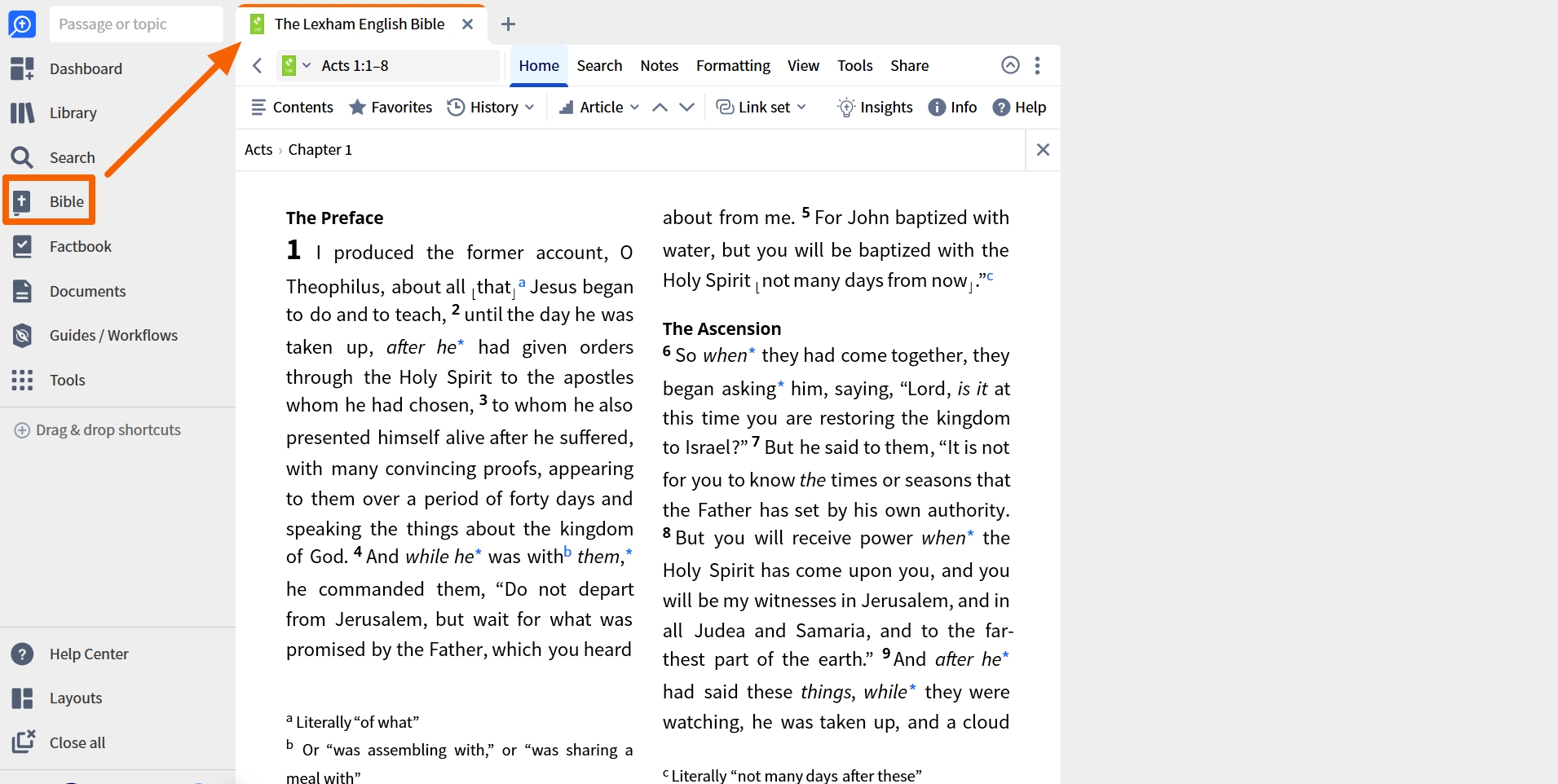Collapse the ribbon with circled chevron
The width and height of the screenshot is (1558, 784).
click(x=1010, y=65)
